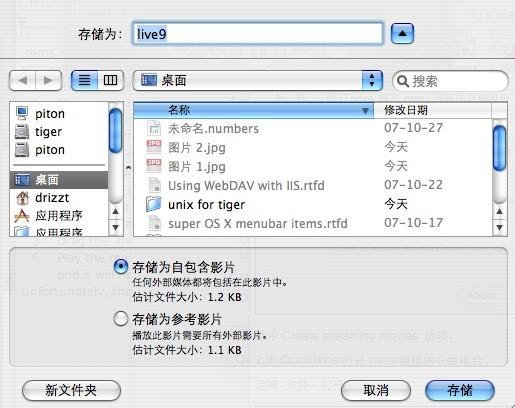Select super OS X menubar items.rtfd name
The height and width of the screenshot is (408, 515).
tap(258, 223)
